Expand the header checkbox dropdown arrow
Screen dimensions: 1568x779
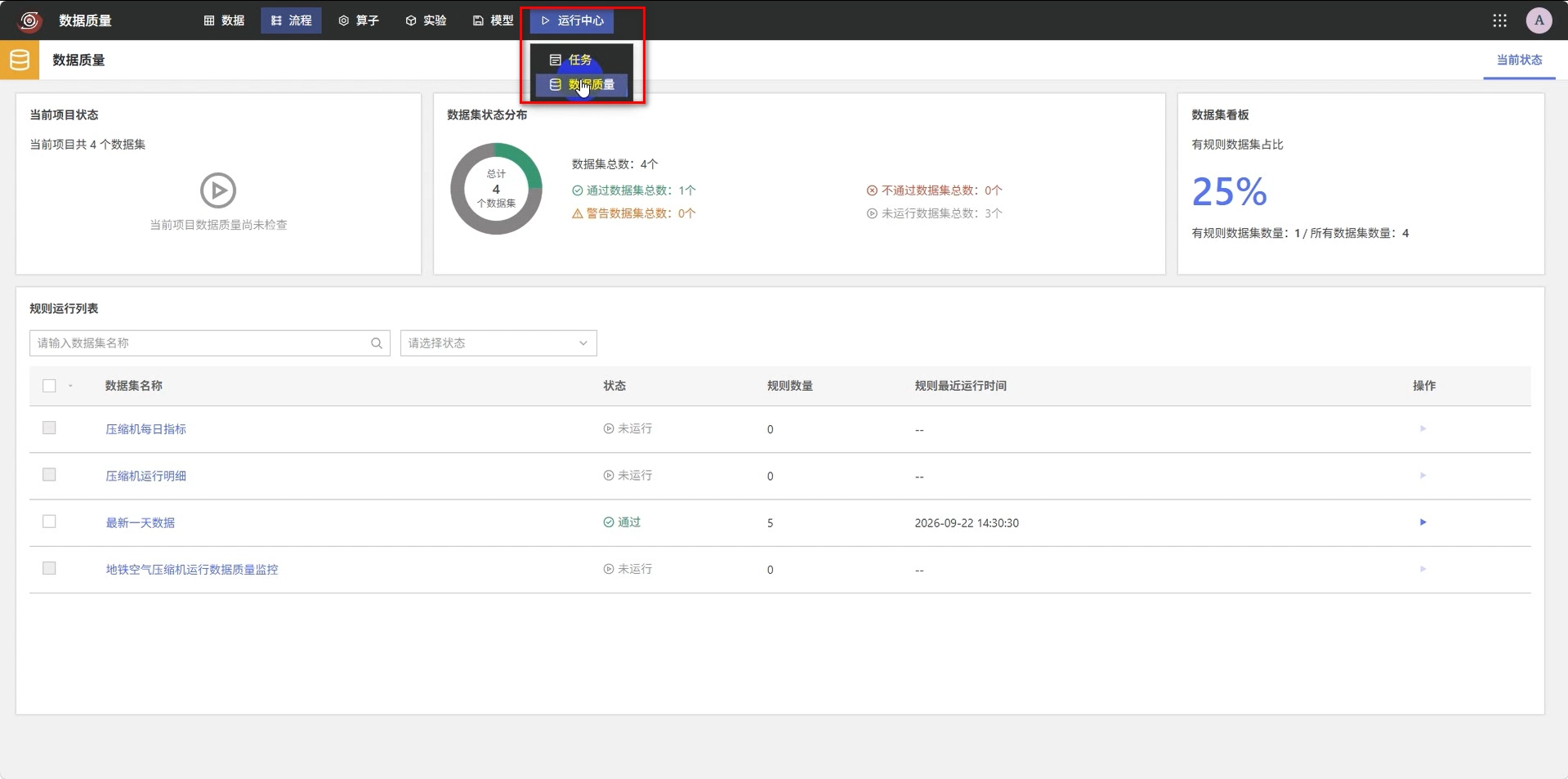(x=70, y=386)
